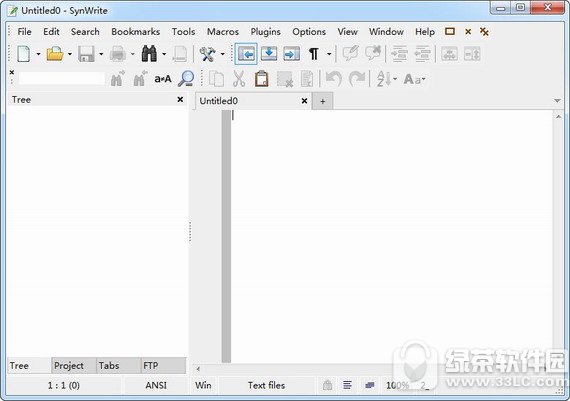
Task: Expand the Print dropdown arrow
Action: pyautogui.click(x=133, y=55)
